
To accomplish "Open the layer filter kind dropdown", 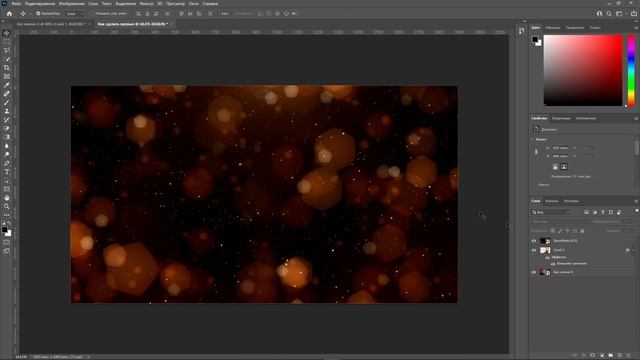I will (551, 212).
